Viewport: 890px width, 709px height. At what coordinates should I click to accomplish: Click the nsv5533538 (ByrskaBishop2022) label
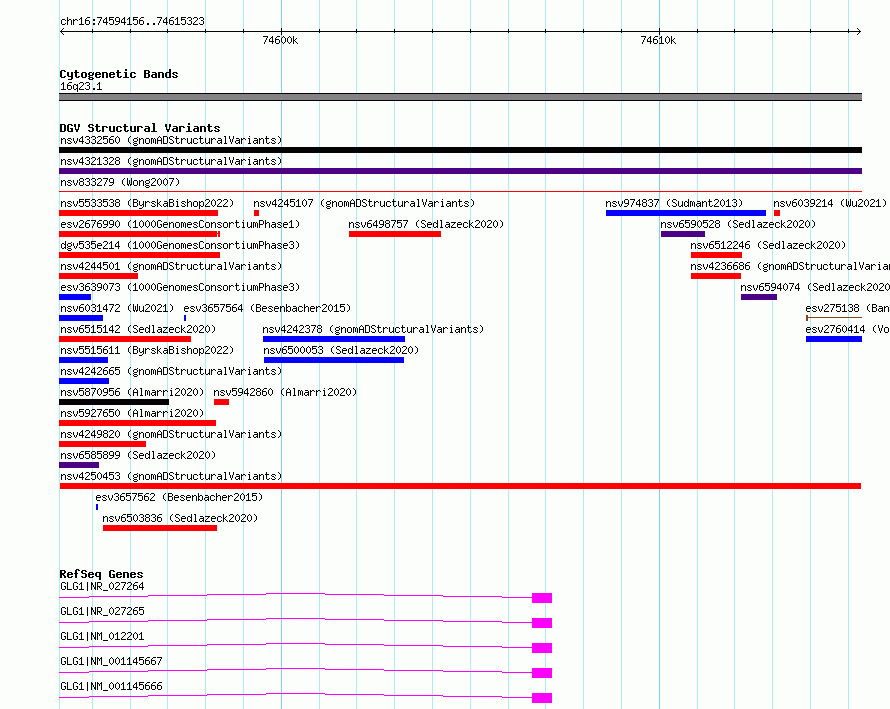click(x=147, y=203)
